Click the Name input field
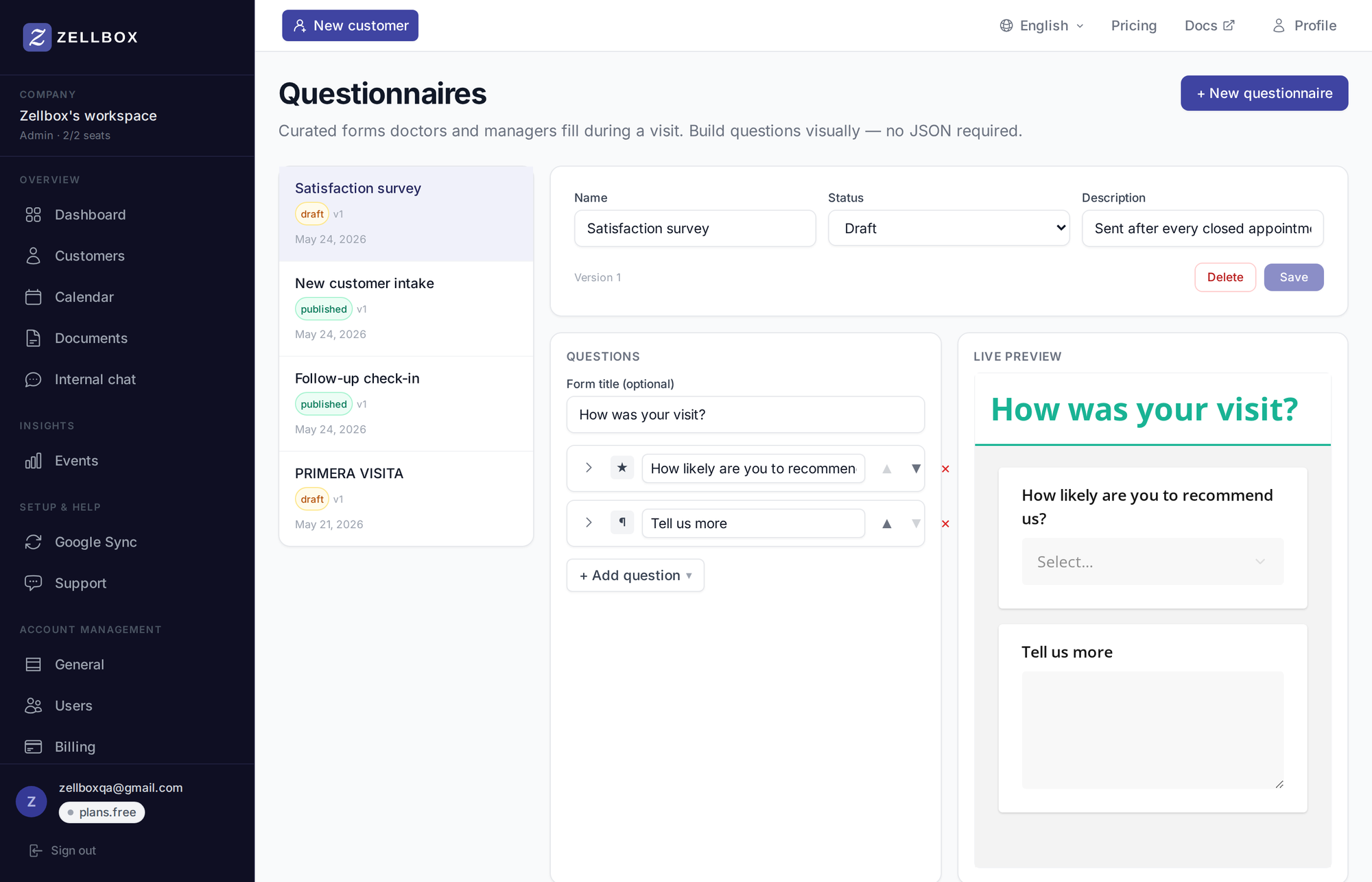The image size is (1372, 882). (695, 228)
